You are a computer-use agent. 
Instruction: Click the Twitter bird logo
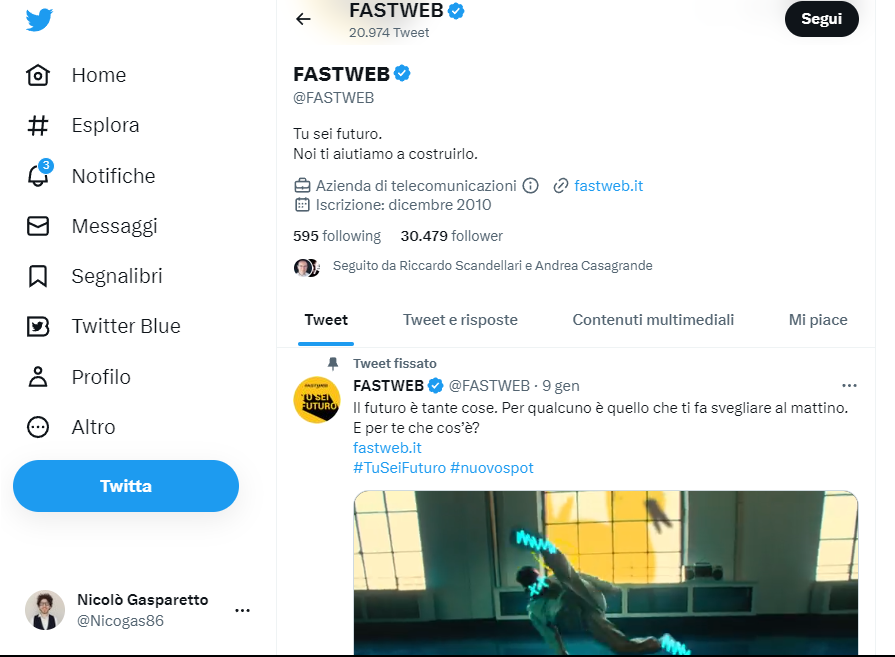[39, 20]
